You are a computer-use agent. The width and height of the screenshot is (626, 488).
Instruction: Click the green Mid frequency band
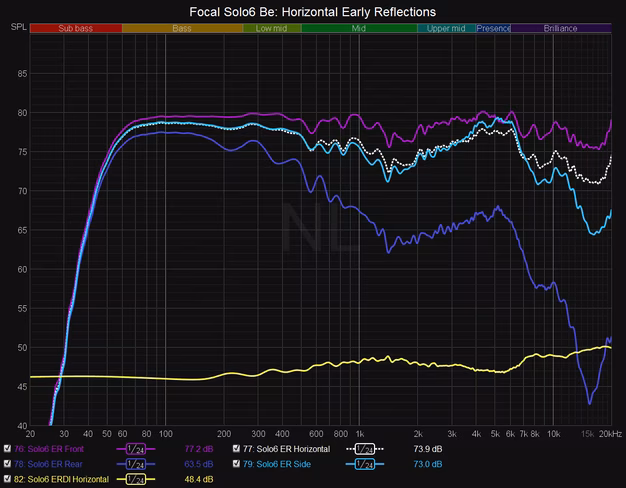(359, 28)
